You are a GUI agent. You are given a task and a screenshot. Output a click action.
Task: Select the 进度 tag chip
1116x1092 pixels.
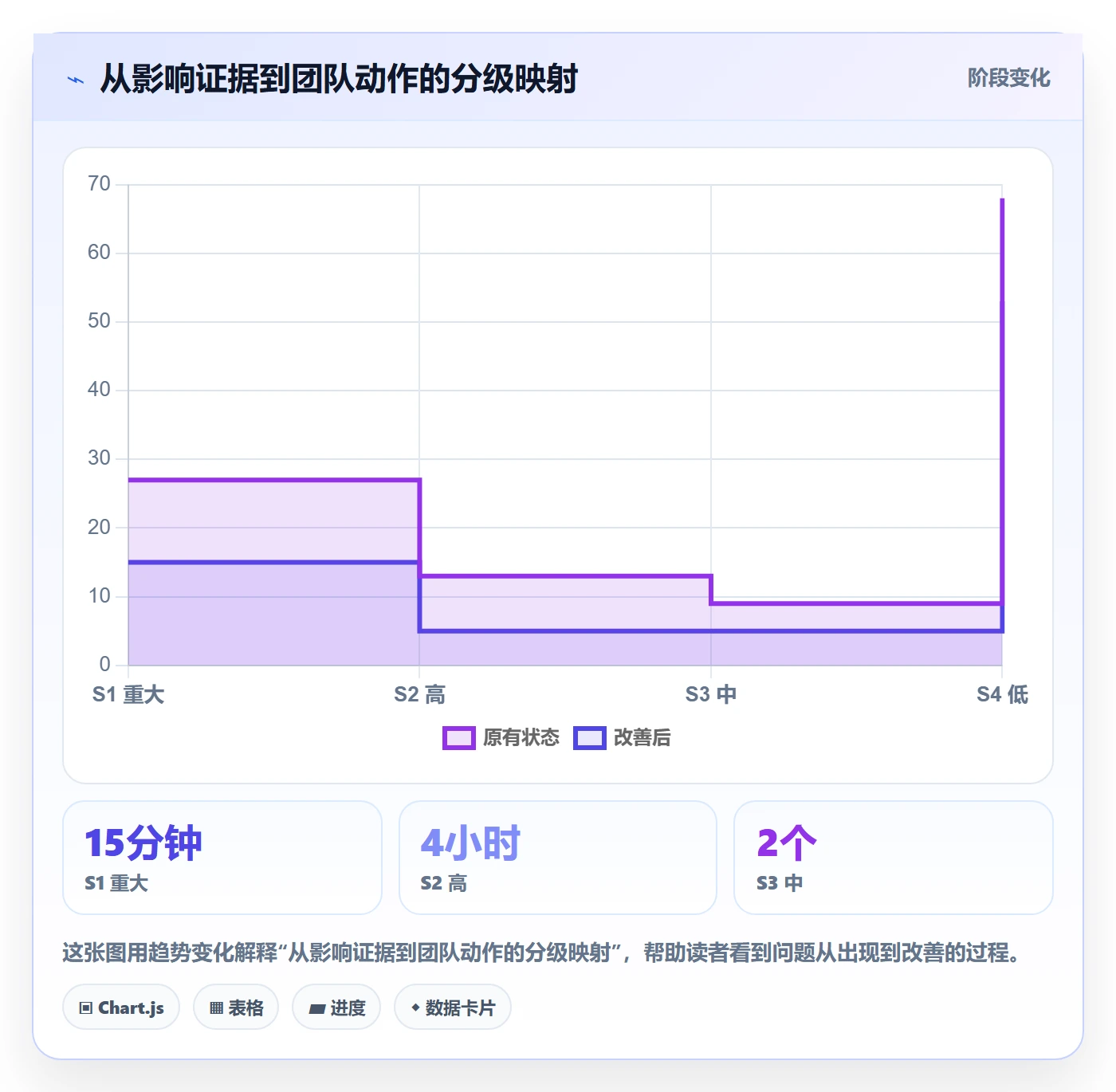tap(336, 1008)
